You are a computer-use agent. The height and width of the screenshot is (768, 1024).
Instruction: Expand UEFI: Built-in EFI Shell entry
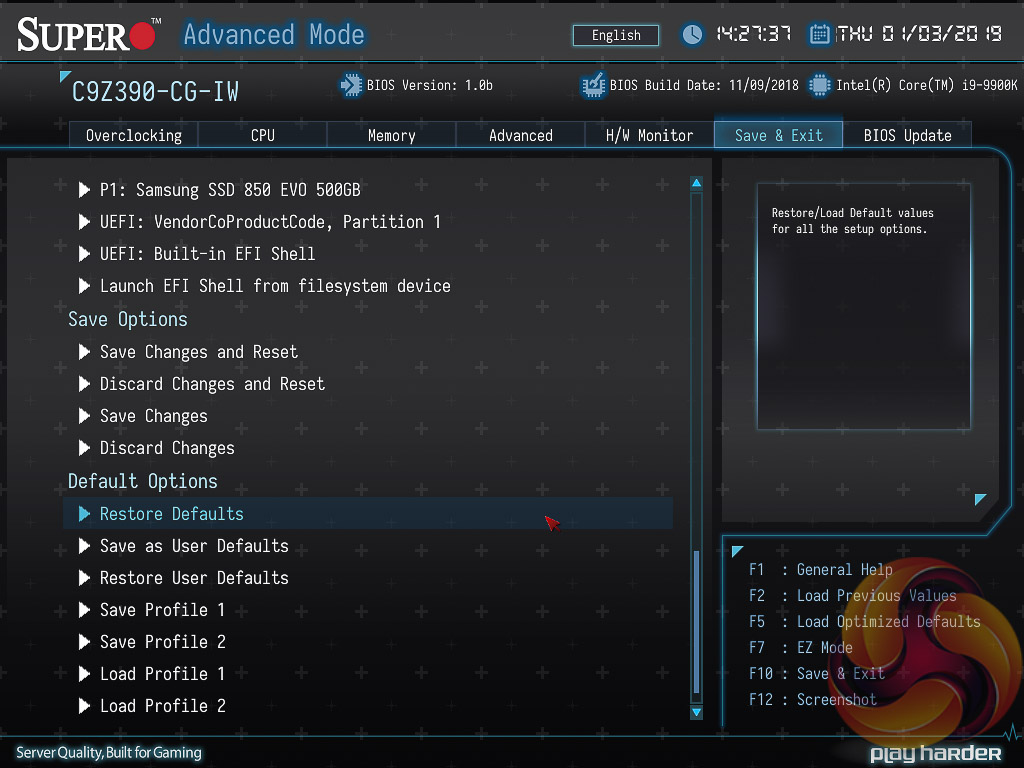point(207,253)
